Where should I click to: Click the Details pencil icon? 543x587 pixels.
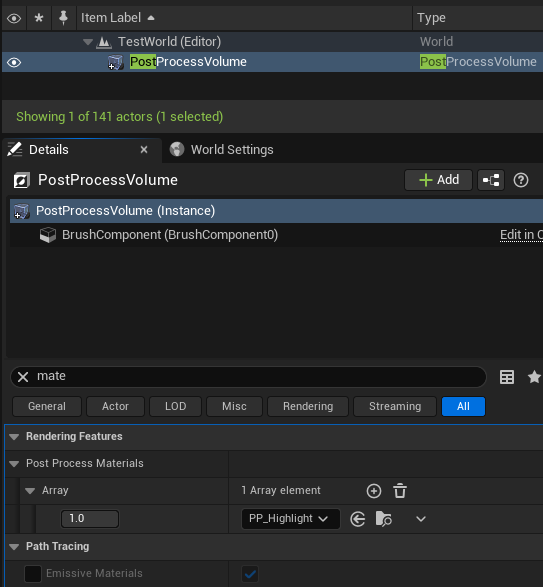coord(15,150)
